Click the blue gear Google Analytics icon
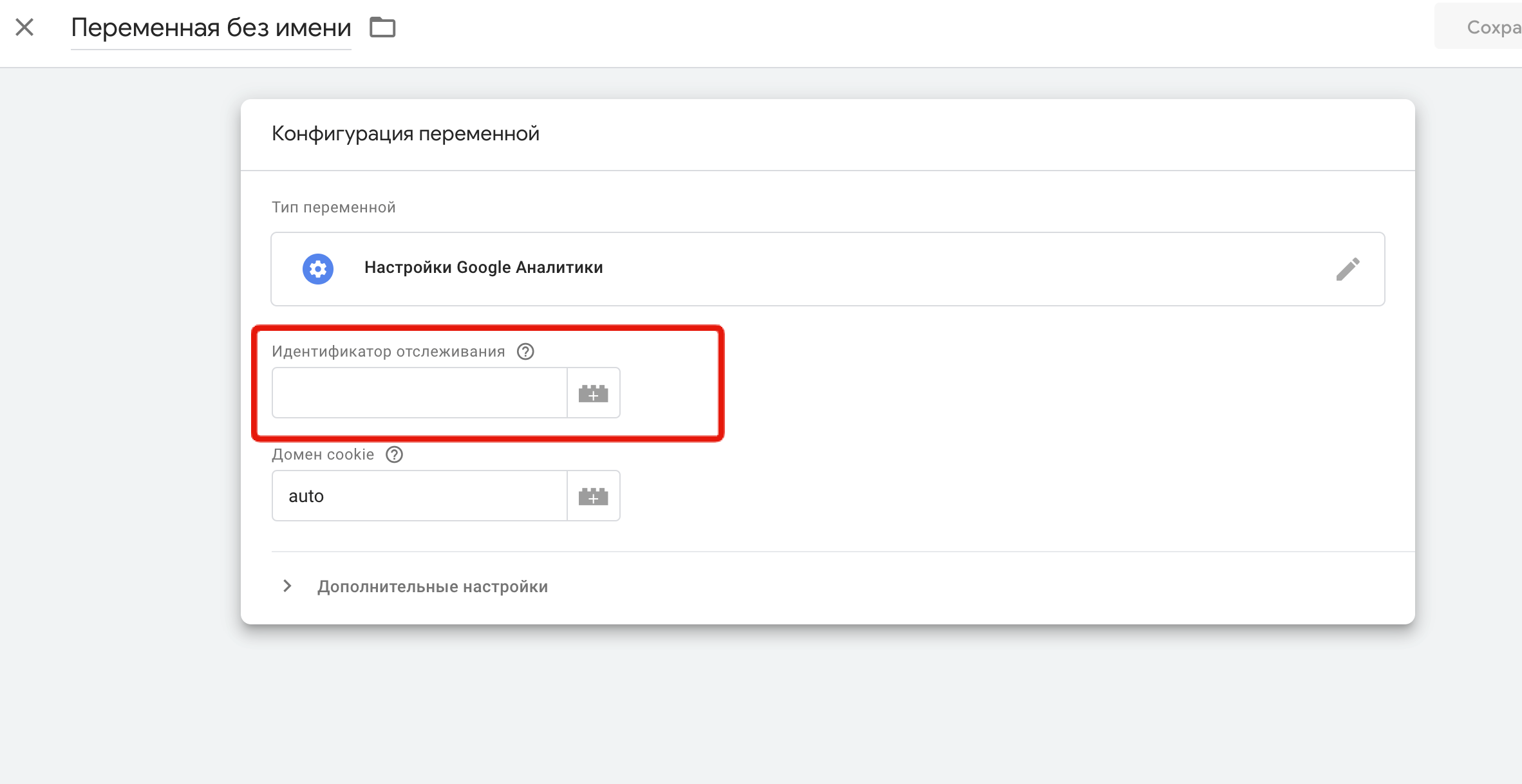This screenshot has height=784, width=1522. pos(318,268)
